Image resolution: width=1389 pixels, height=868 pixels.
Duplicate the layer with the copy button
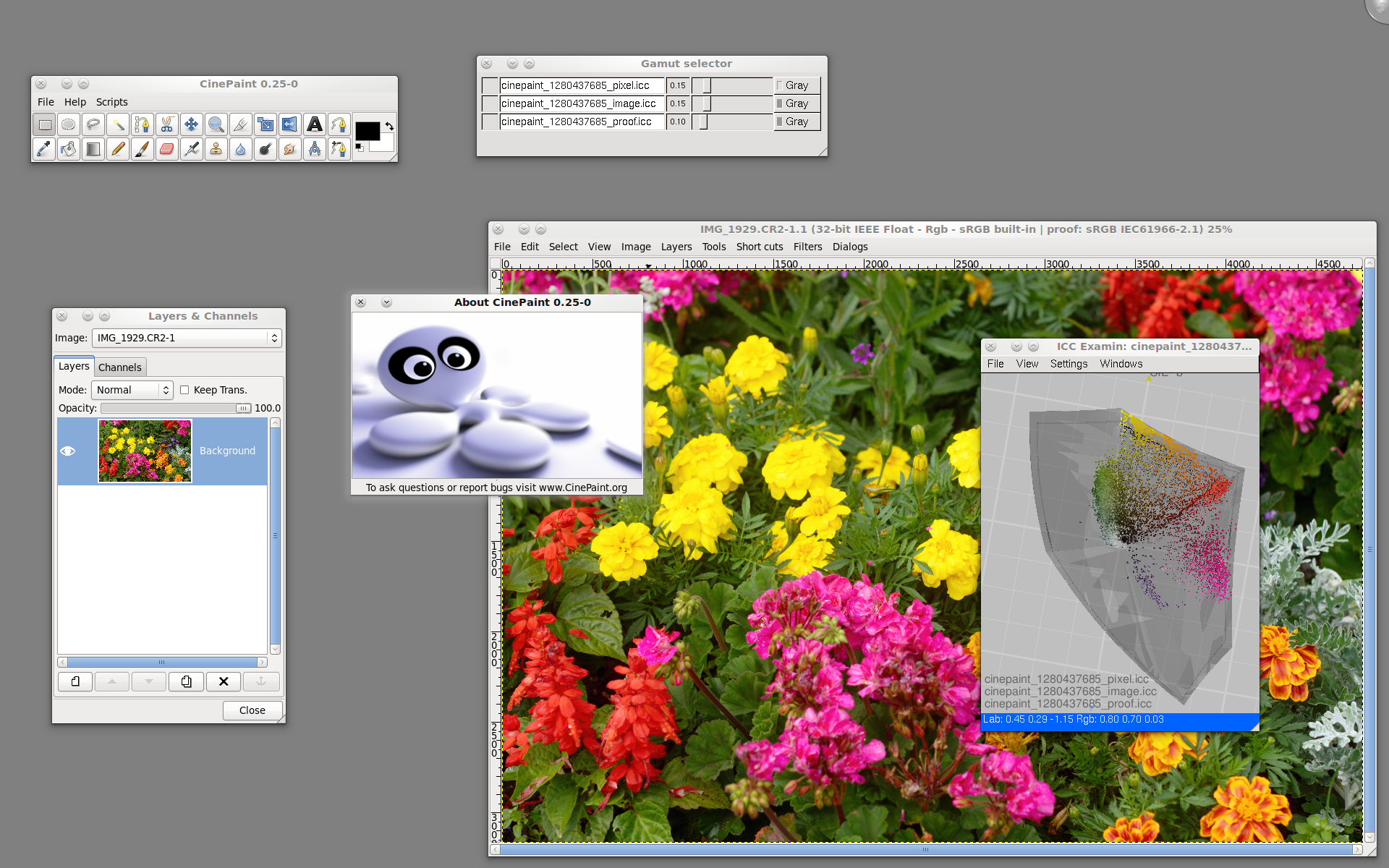187,681
